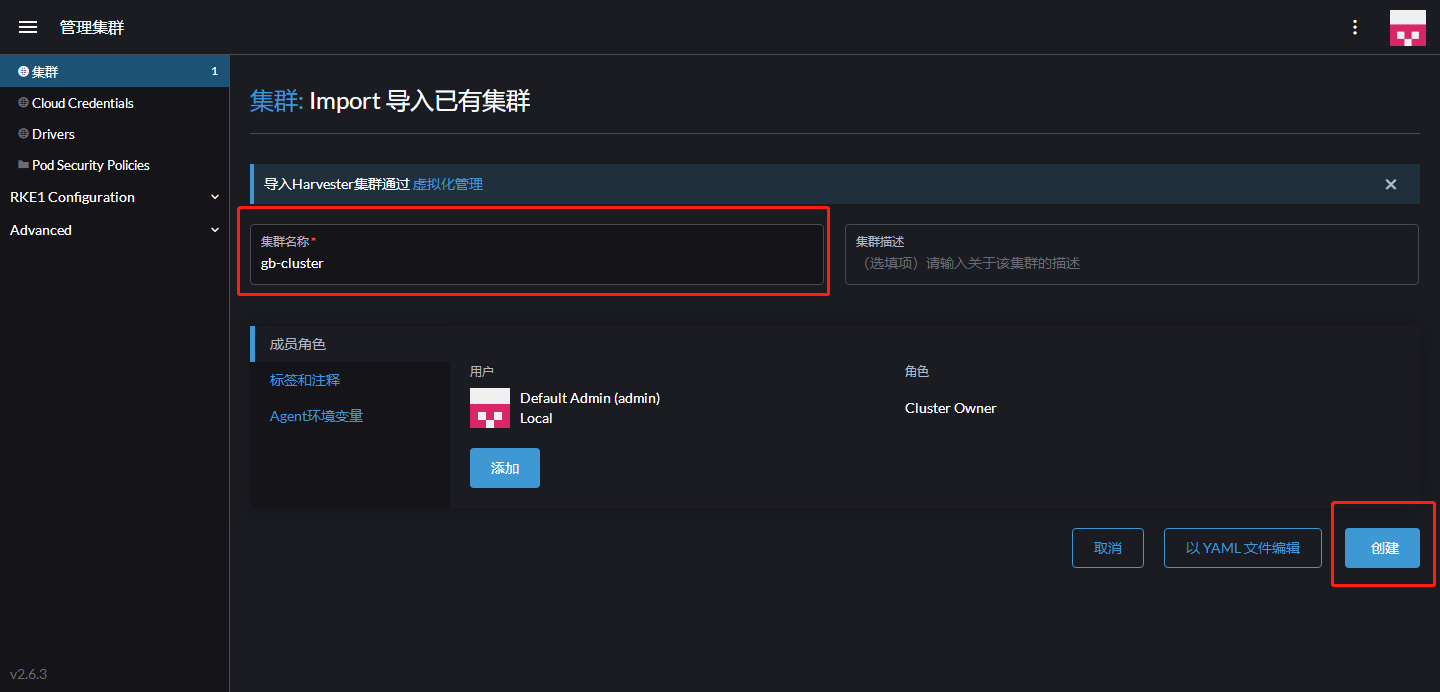This screenshot has height=692, width=1440.
Task: Click the globe icon beside 集群
Action: (x=23, y=72)
